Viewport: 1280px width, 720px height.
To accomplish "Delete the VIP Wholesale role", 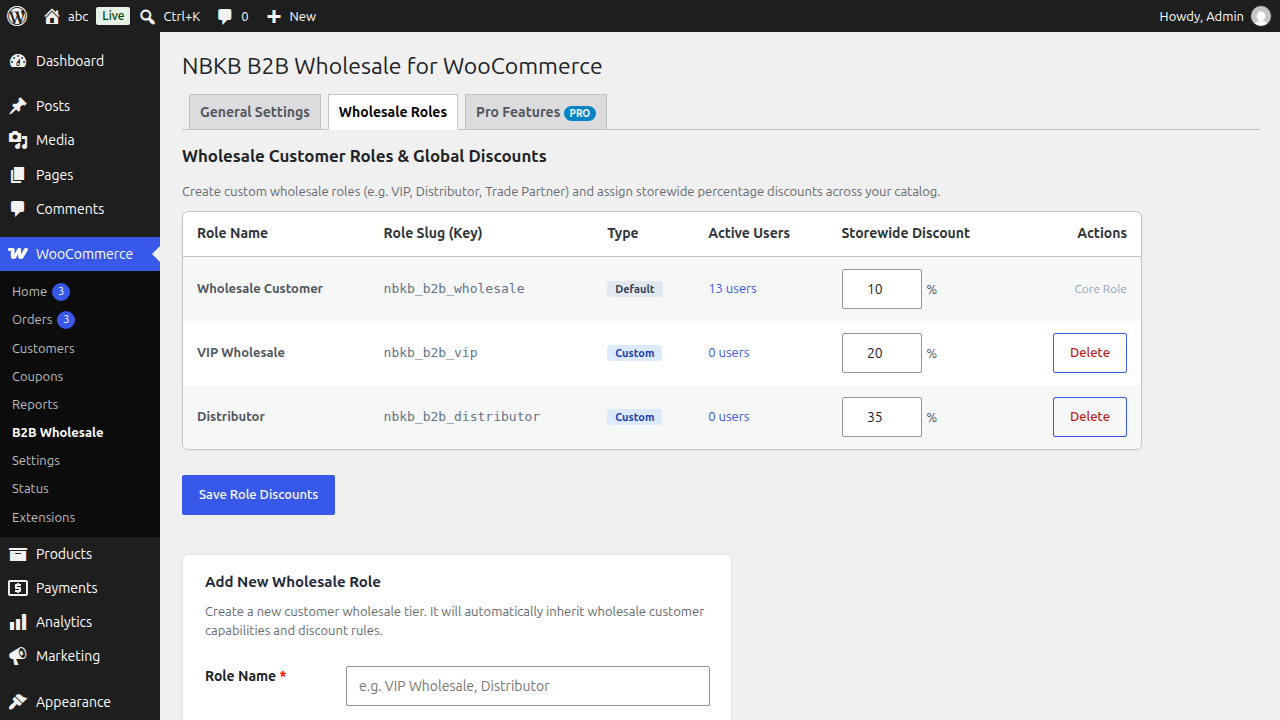I will point(1090,353).
